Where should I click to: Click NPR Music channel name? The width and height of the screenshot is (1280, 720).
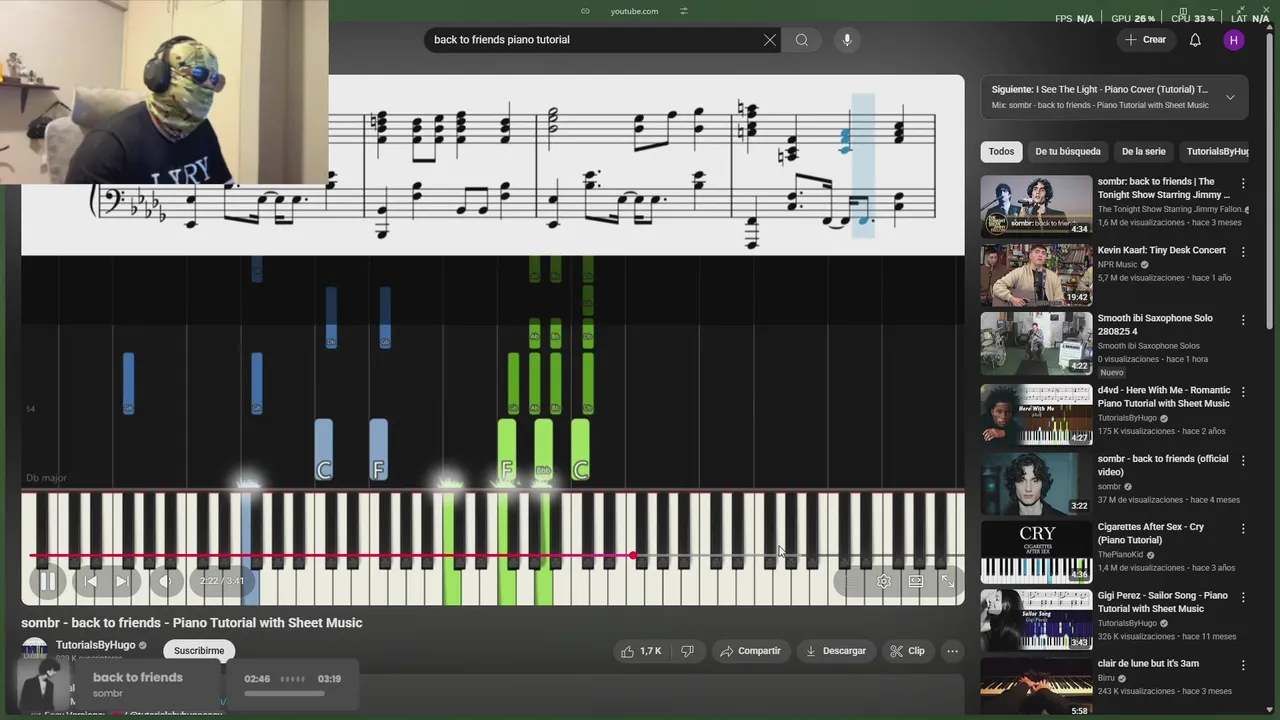coord(1119,265)
